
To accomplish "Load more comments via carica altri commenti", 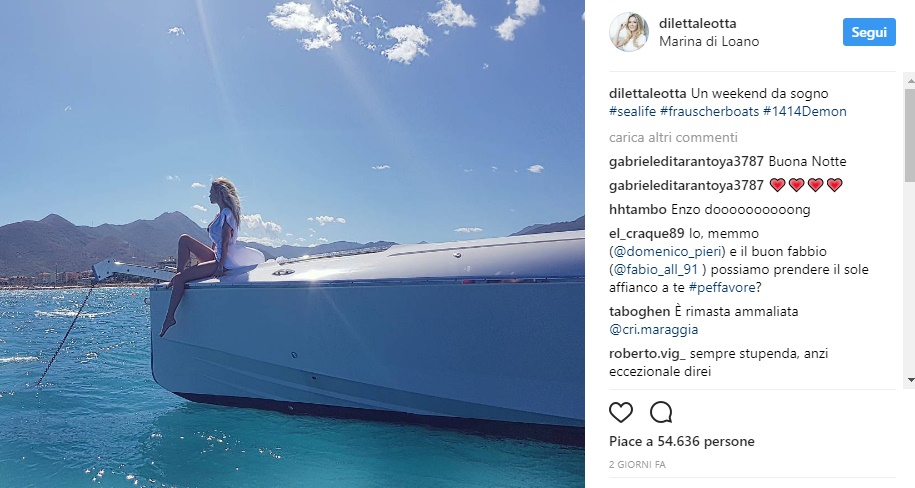I will pyautogui.click(x=673, y=137).
